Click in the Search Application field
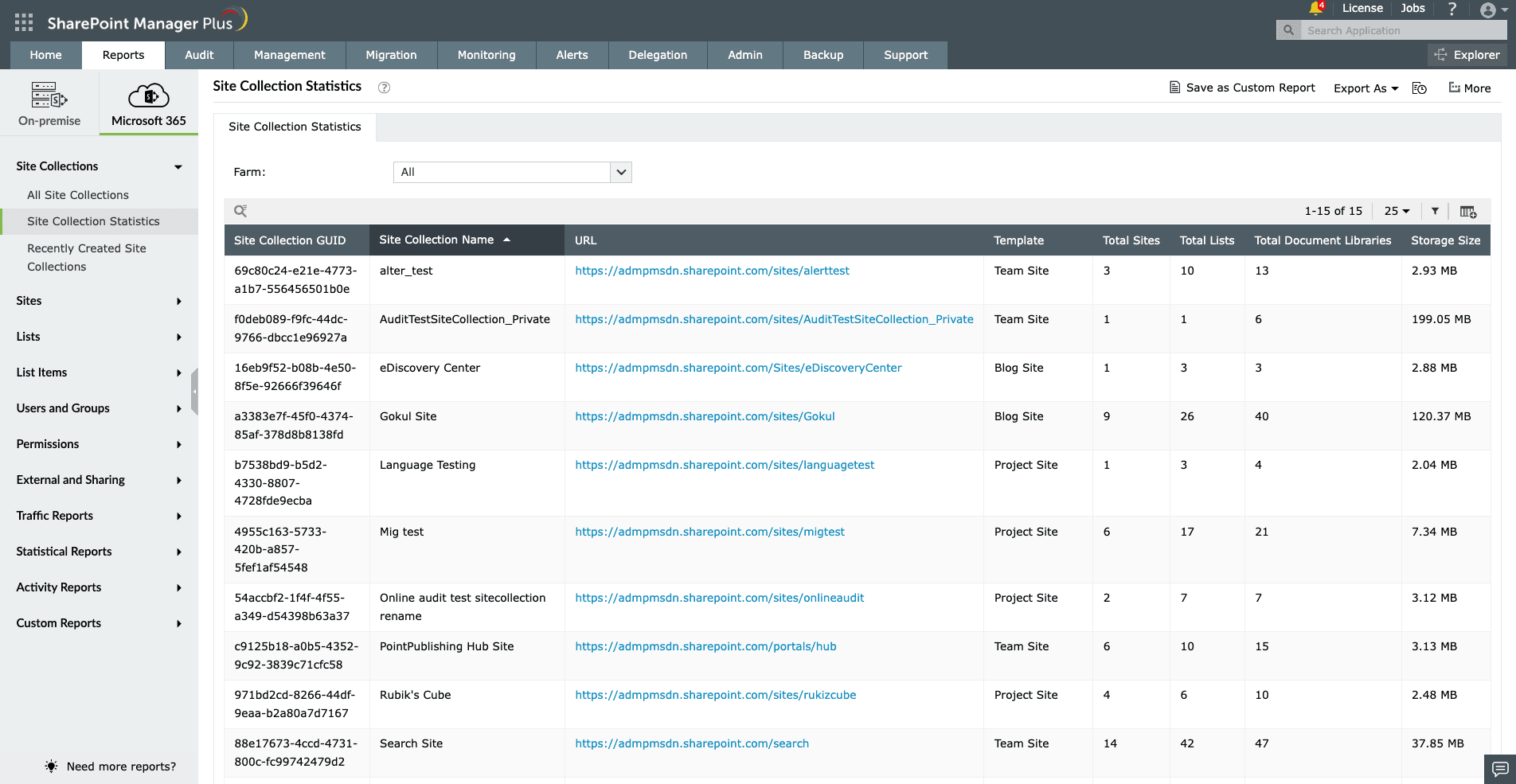The image size is (1516, 784). pos(1405,30)
